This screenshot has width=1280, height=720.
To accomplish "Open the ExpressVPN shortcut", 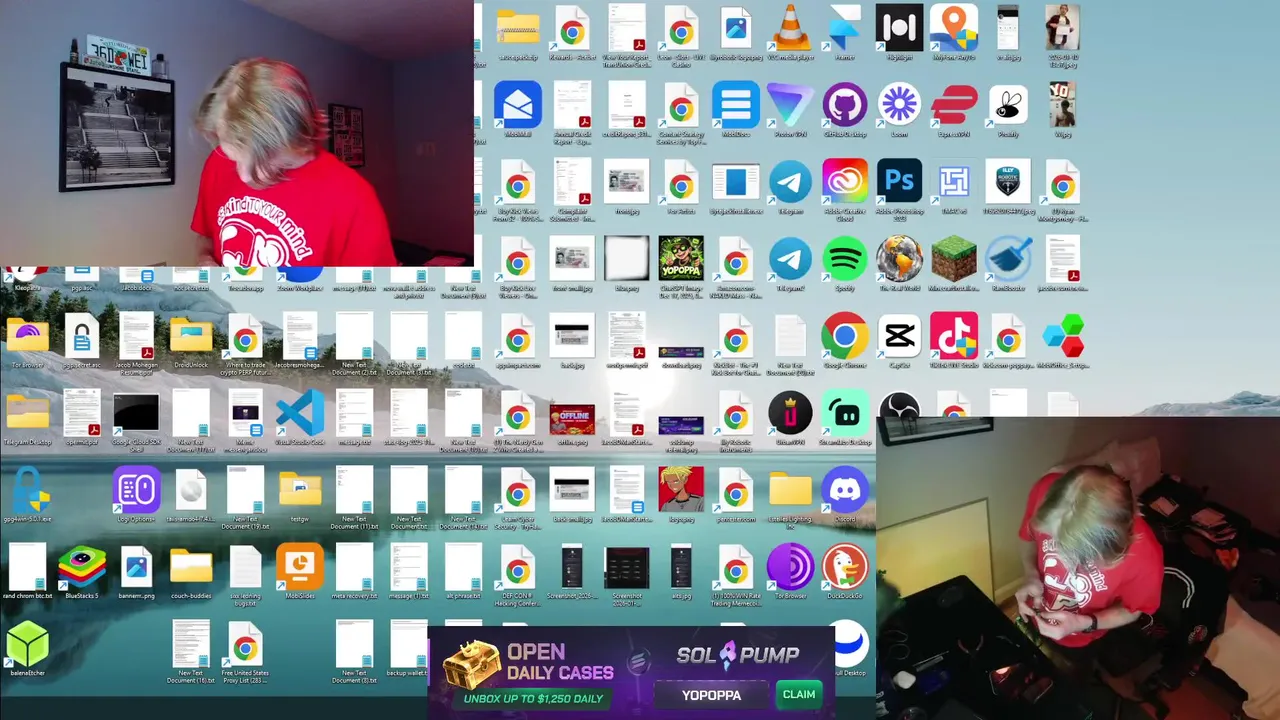I will pyautogui.click(x=954, y=105).
